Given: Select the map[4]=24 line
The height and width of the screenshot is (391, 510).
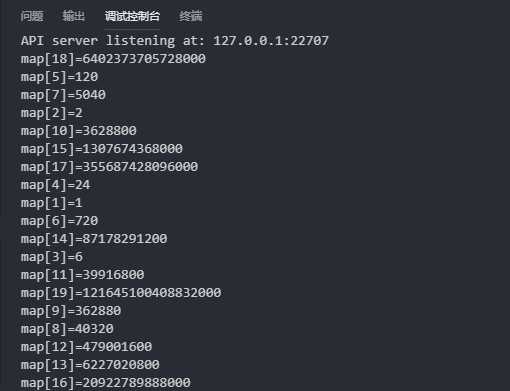Looking at the screenshot, I should point(55,185).
